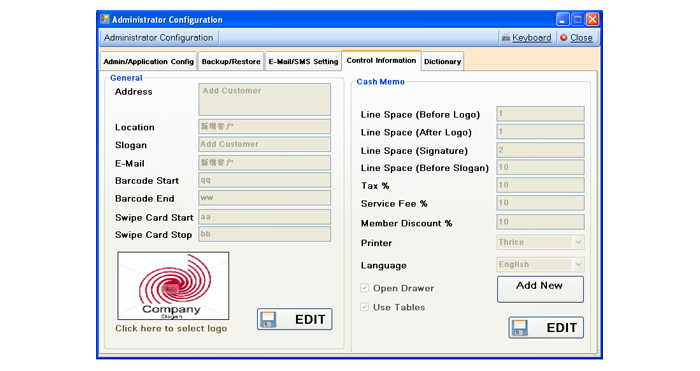Switch to the Admin/Application Config tab
Screen dimensions: 700x371
point(149,62)
